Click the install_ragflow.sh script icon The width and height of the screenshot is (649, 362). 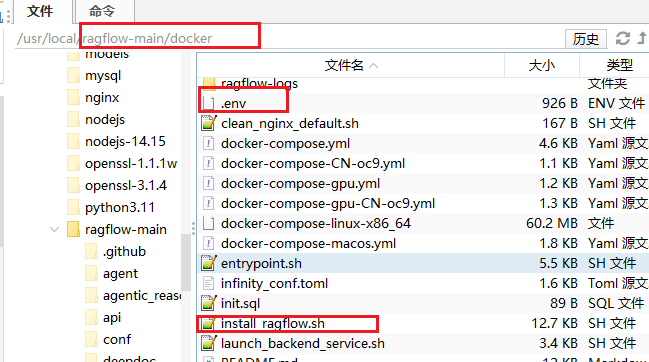pos(209,323)
